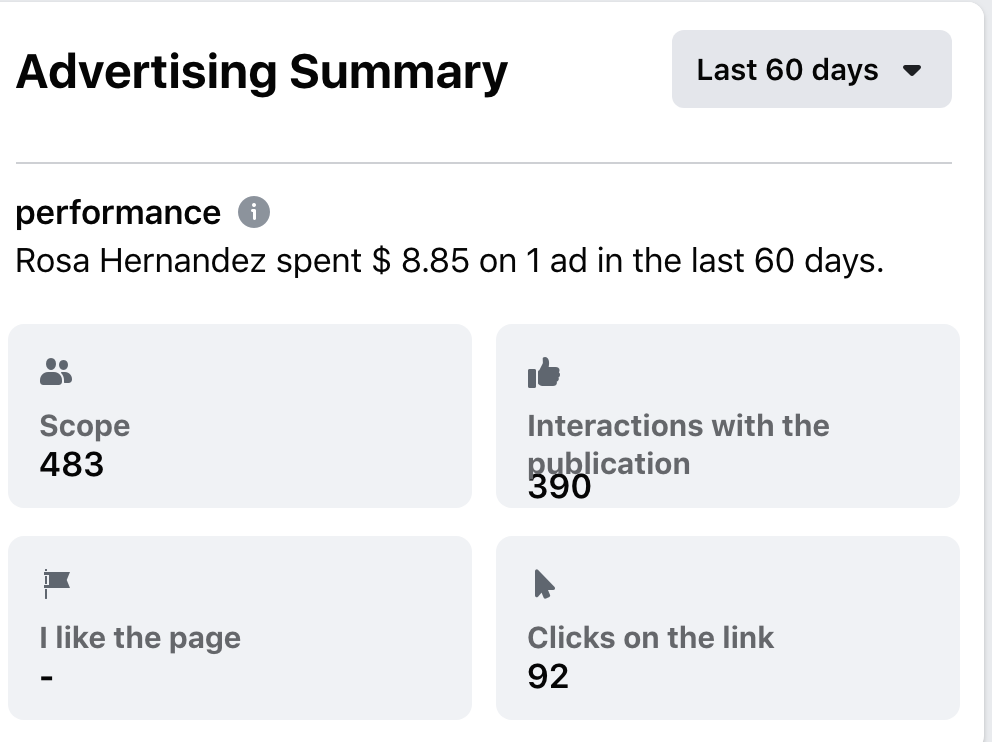Select the Scope metric card
992x742 pixels.
pyautogui.click(x=240, y=416)
